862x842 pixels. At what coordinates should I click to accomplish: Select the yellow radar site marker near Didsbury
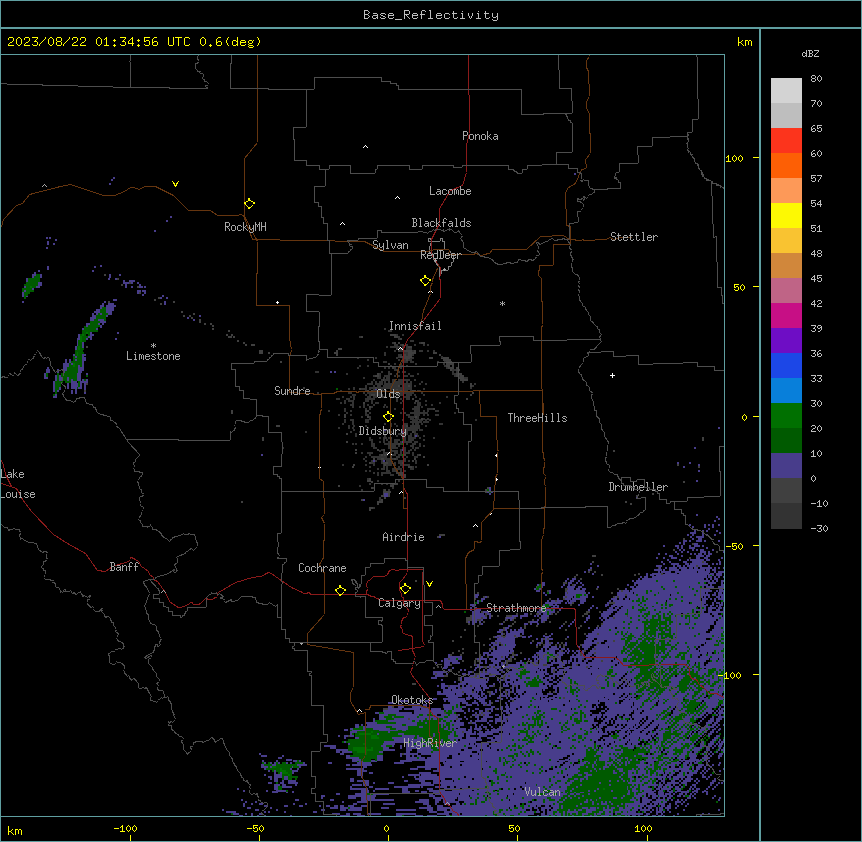click(389, 417)
